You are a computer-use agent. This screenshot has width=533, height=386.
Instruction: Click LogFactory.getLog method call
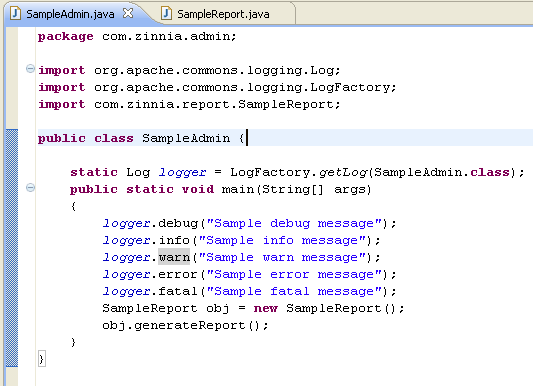click(299, 172)
